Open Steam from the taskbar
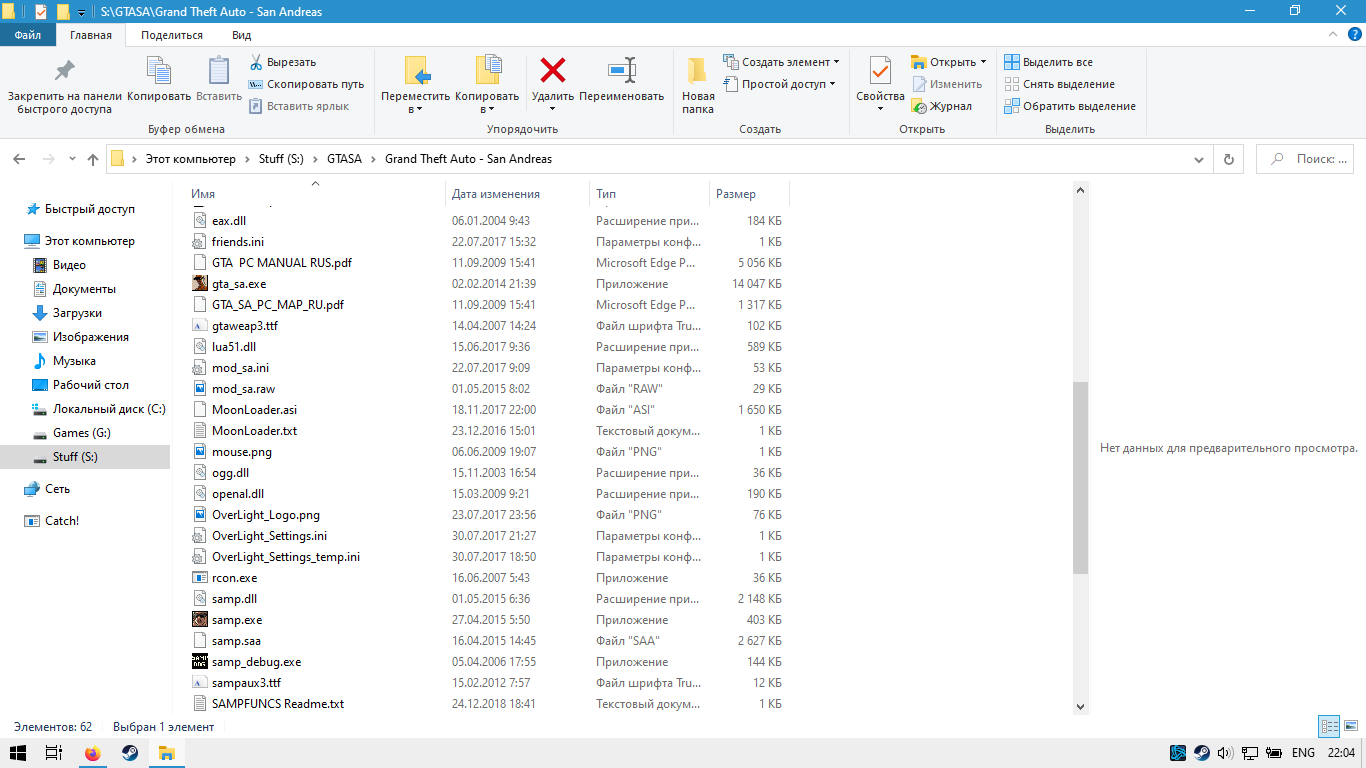The width and height of the screenshot is (1366, 768). click(x=130, y=753)
